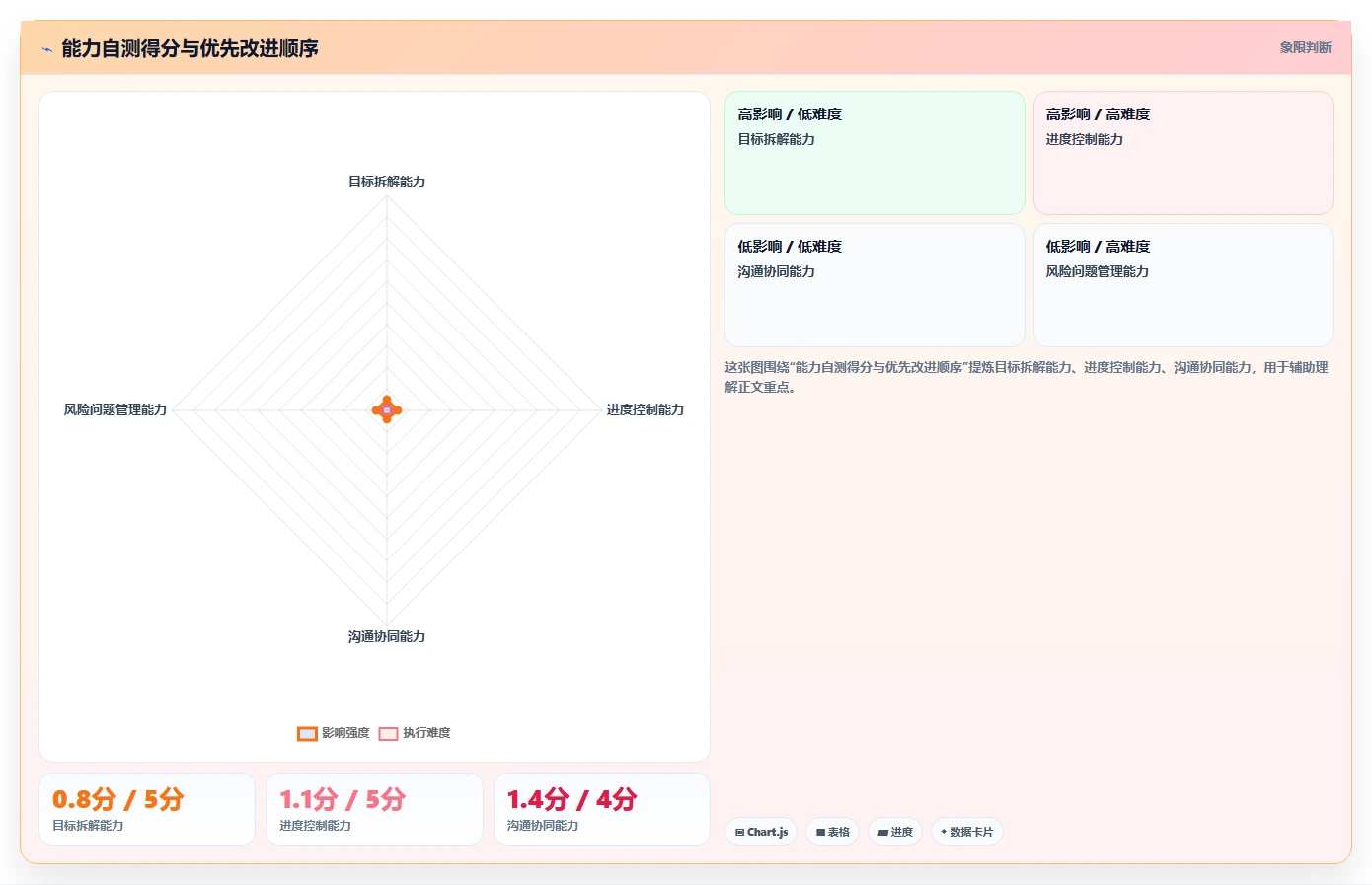Click the pink 执行难度 legend color box
1372x885 pixels.
tap(388, 733)
